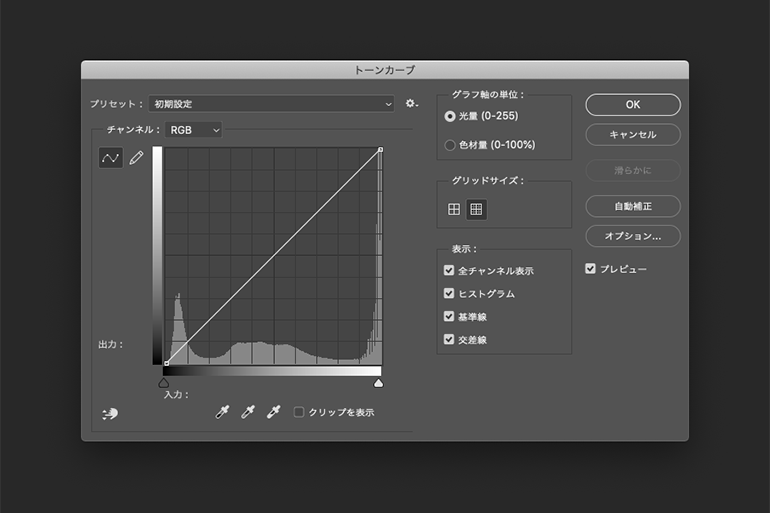Select 光量 (0-255) radio option

[449, 116]
